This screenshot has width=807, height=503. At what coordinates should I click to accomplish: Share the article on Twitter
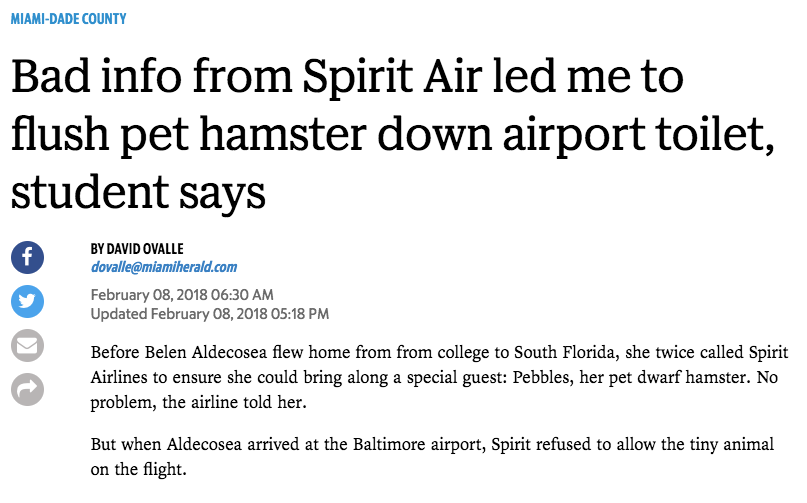point(27,301)
